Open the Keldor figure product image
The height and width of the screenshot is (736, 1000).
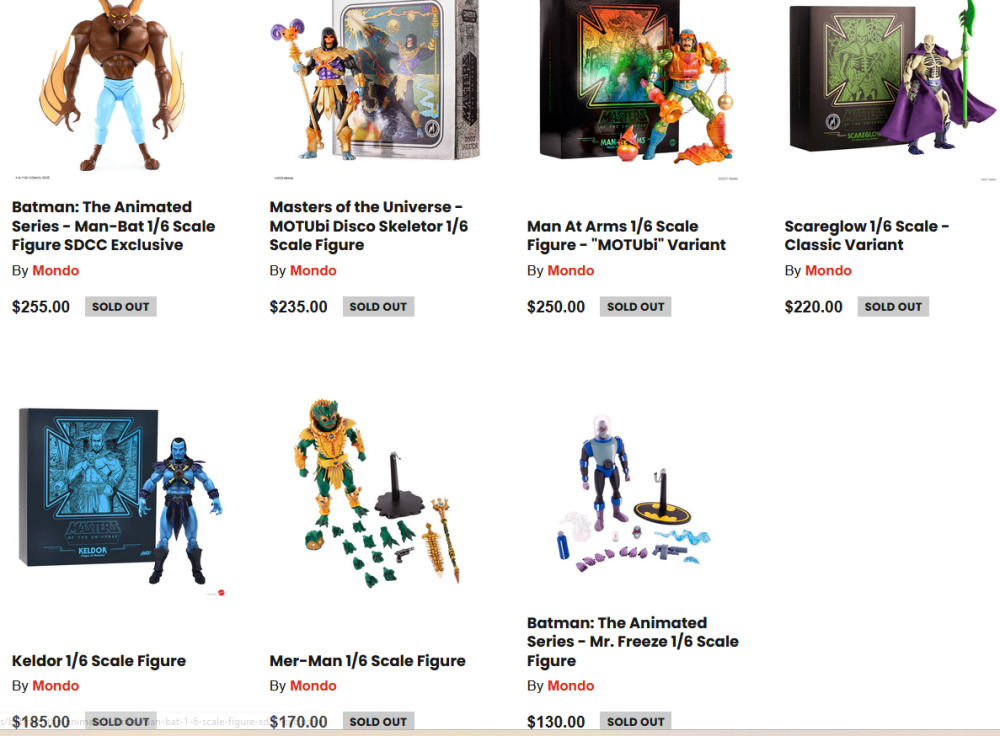(x=121, y=497)
